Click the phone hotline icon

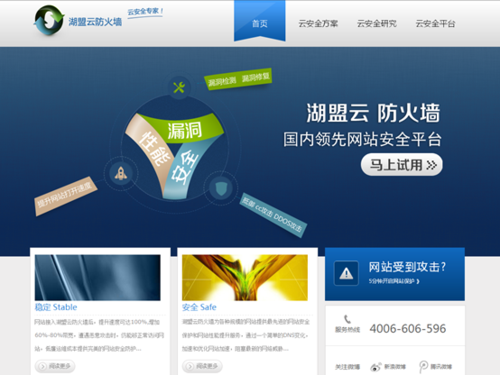[347, 319]
